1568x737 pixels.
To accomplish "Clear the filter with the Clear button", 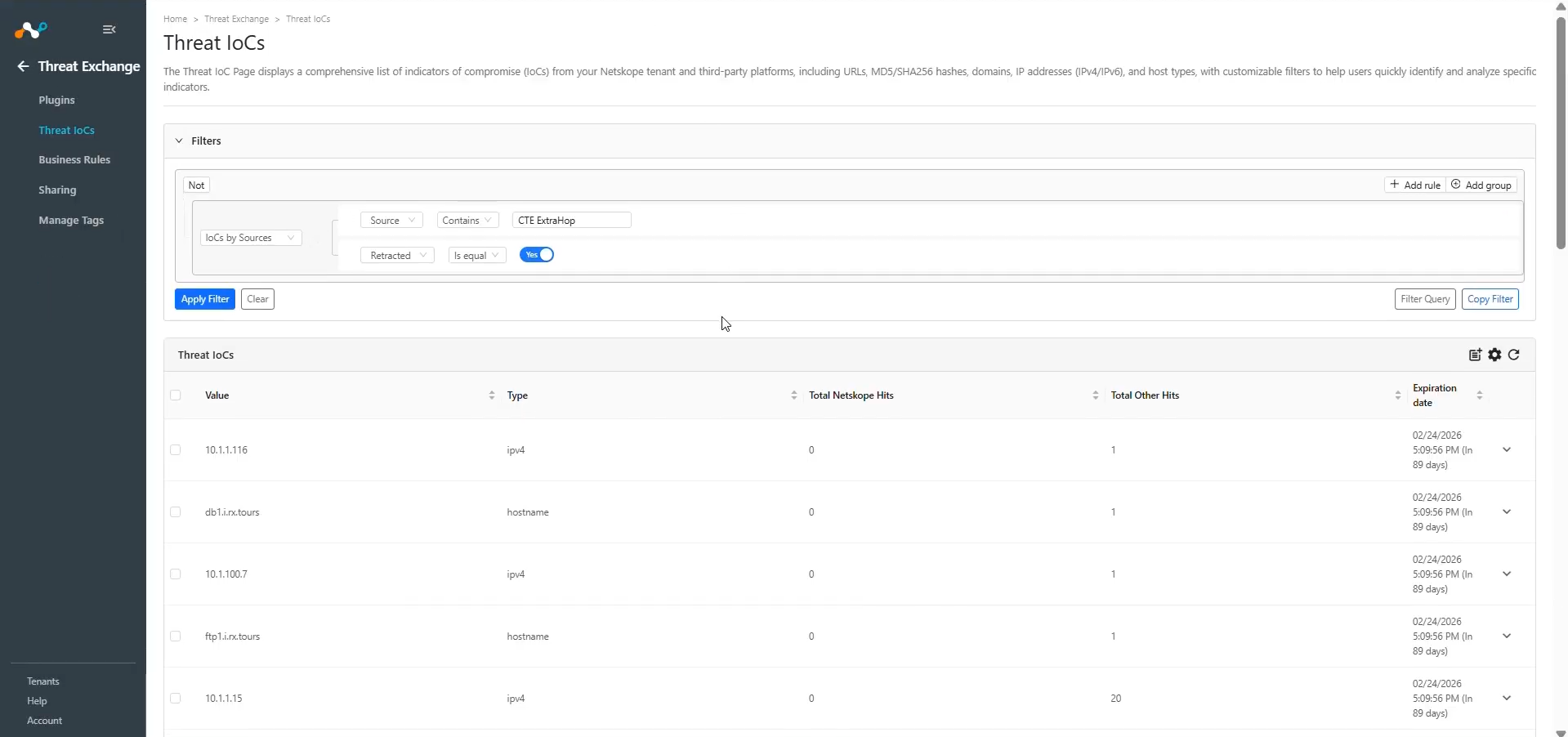I will (x=257, y=299).
